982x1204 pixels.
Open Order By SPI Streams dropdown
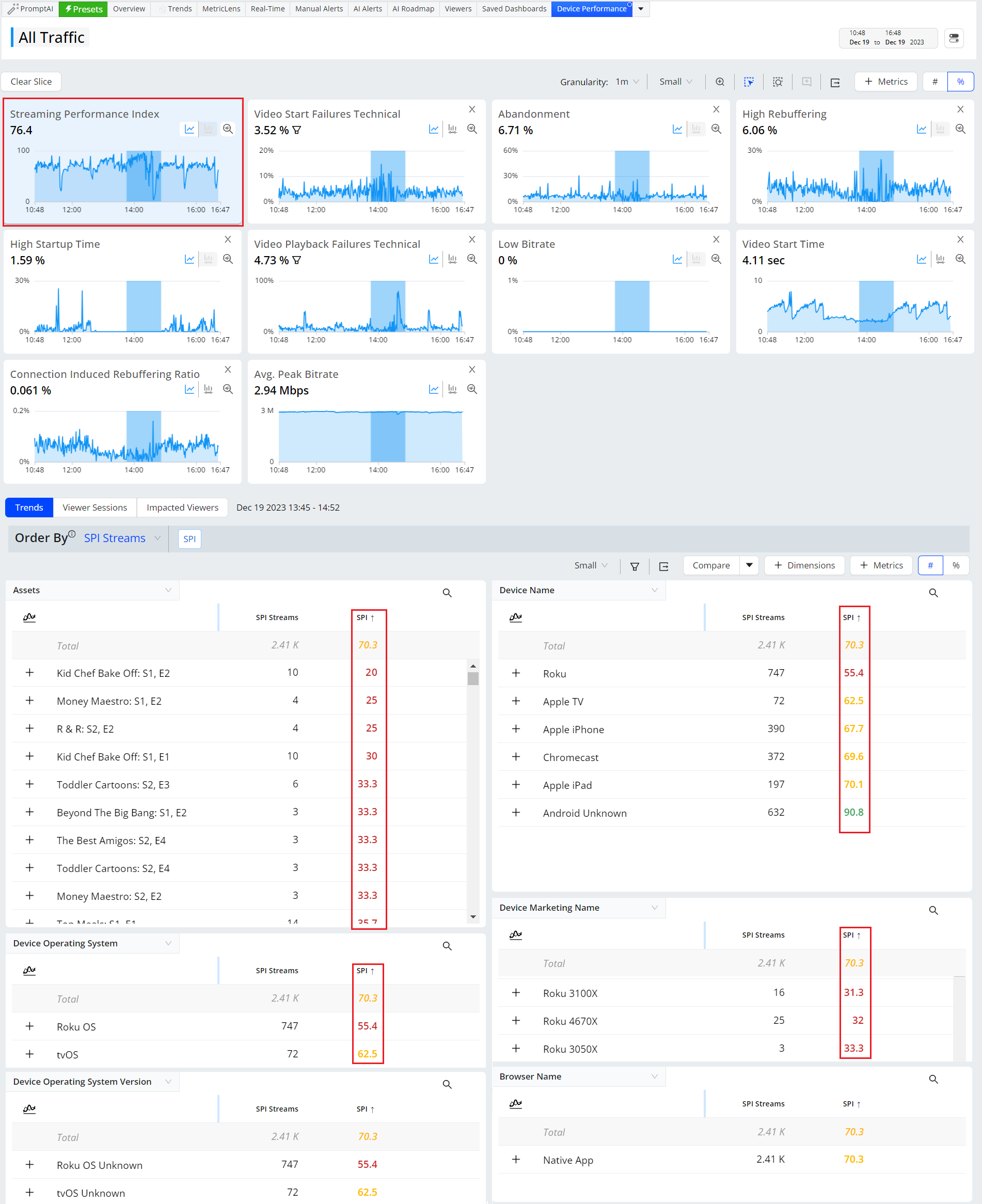click(x=122, y=538)
